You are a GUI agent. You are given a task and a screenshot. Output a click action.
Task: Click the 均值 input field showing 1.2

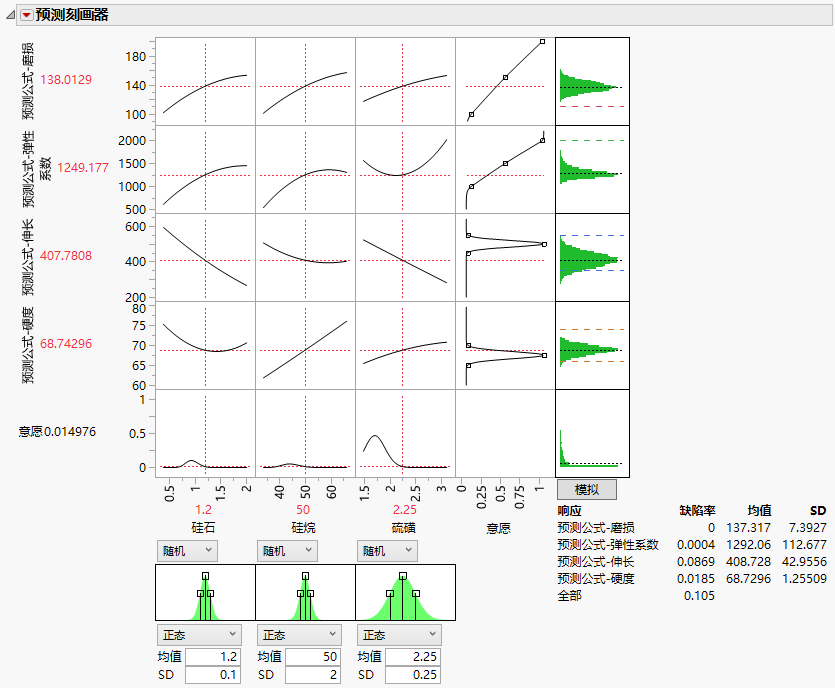click(212, 657)
